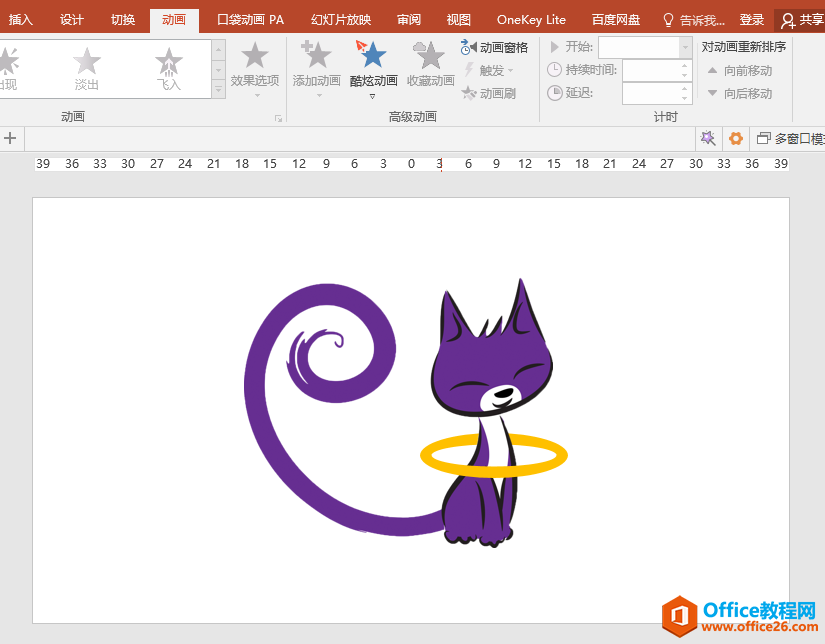Click the 登录 sign-in button
The image size is (825, 644).
[x=752, y=20]
